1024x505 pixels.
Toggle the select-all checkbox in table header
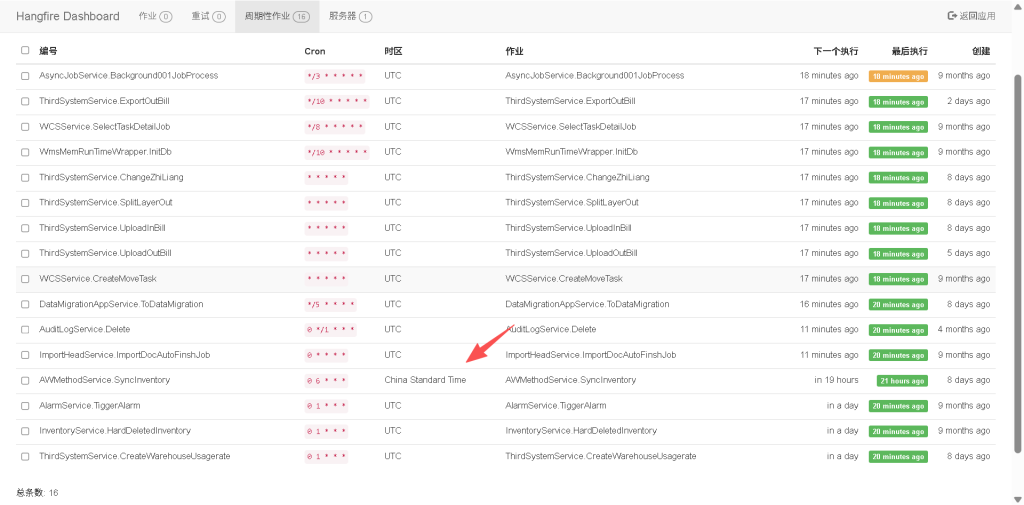(x=25, y=50)
